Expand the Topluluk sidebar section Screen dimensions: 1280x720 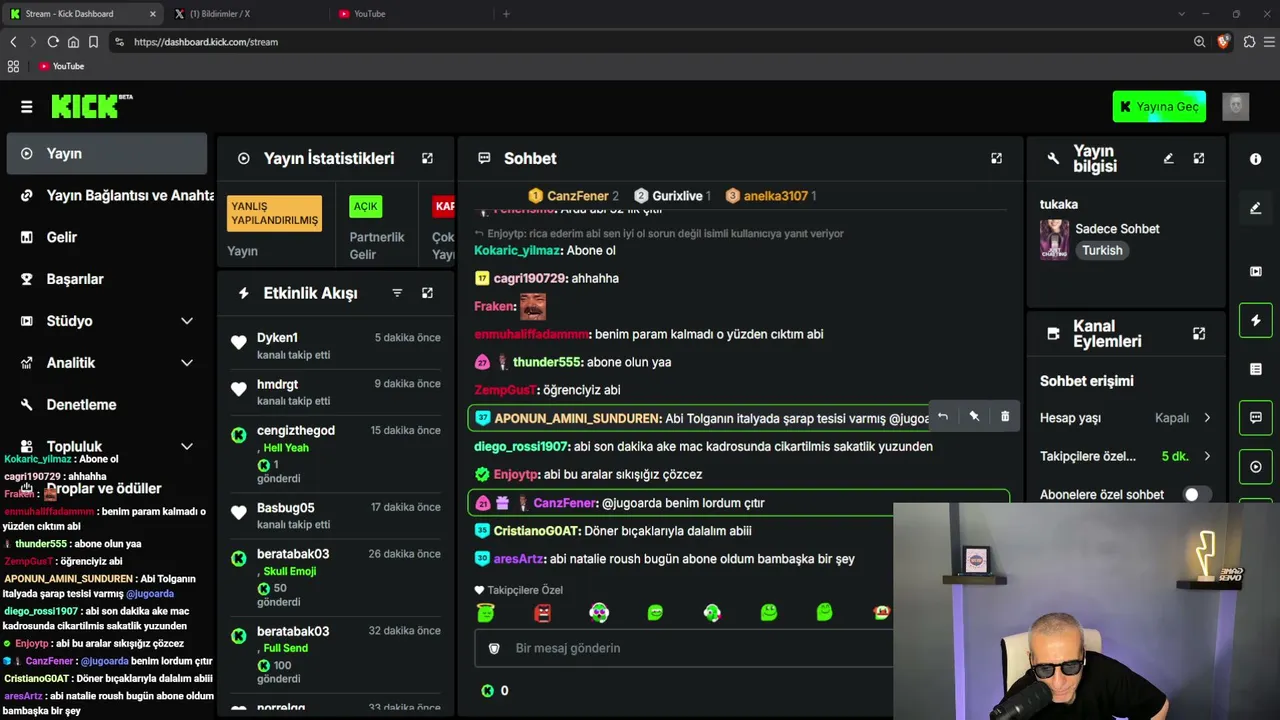tap(187, 447)
